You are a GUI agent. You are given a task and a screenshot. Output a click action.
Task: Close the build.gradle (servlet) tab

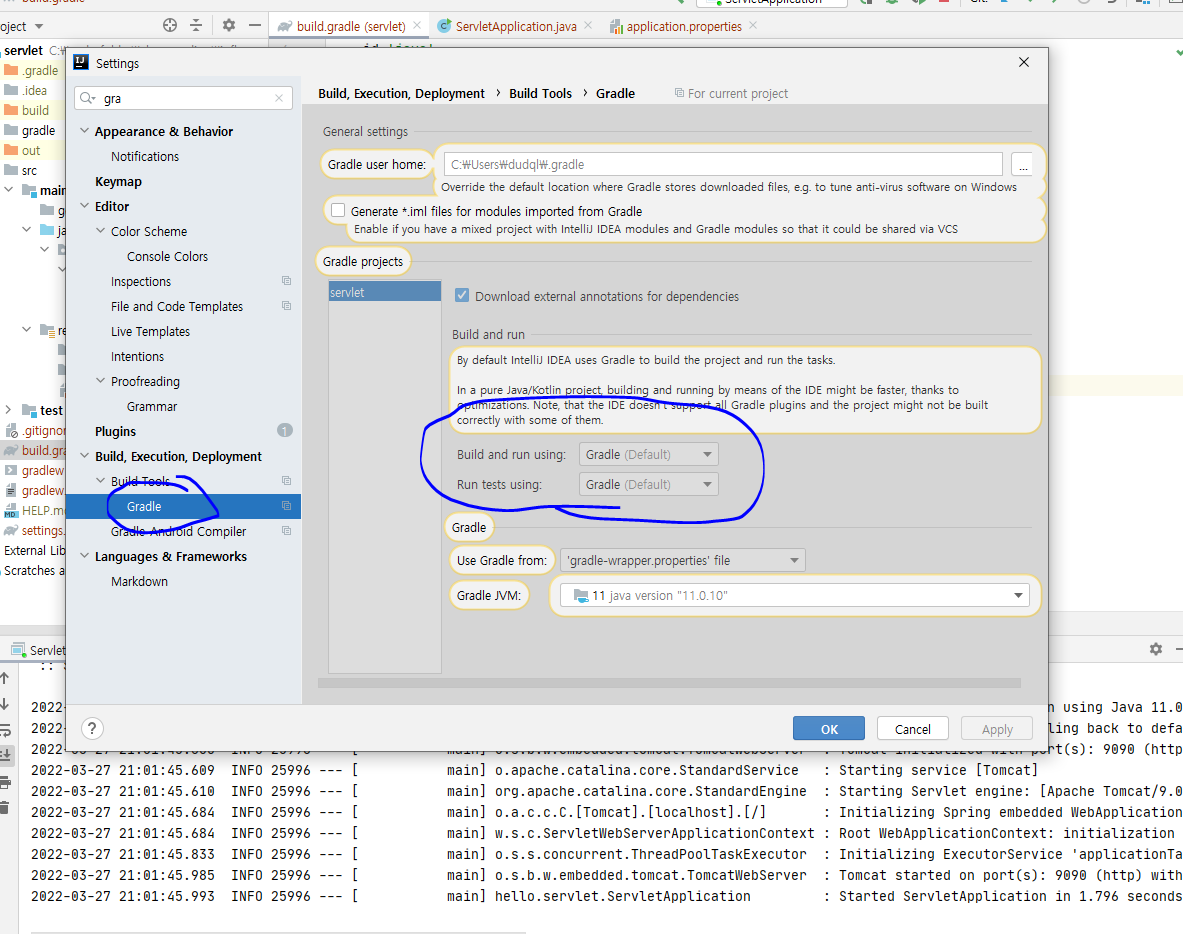pyautogui.click(x=417, y=26)
